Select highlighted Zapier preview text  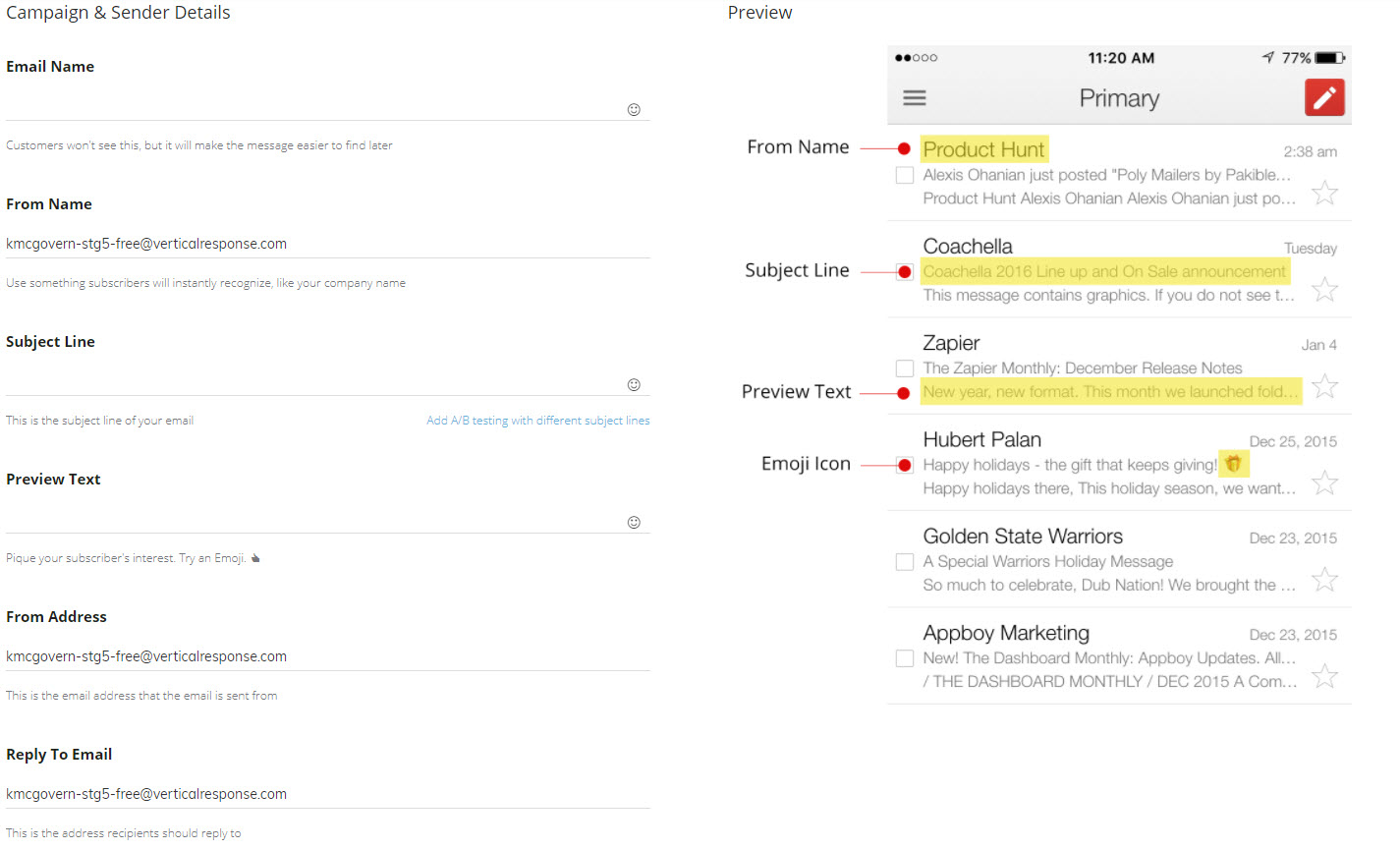point(1110,391)
